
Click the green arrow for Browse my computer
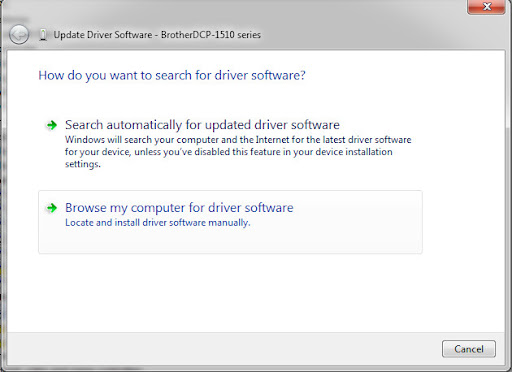point(52,208)
